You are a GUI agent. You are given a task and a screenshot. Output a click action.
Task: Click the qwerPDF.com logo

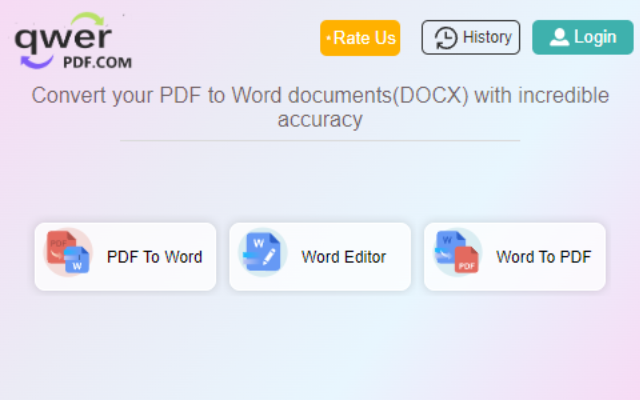(x=73, y=40)
